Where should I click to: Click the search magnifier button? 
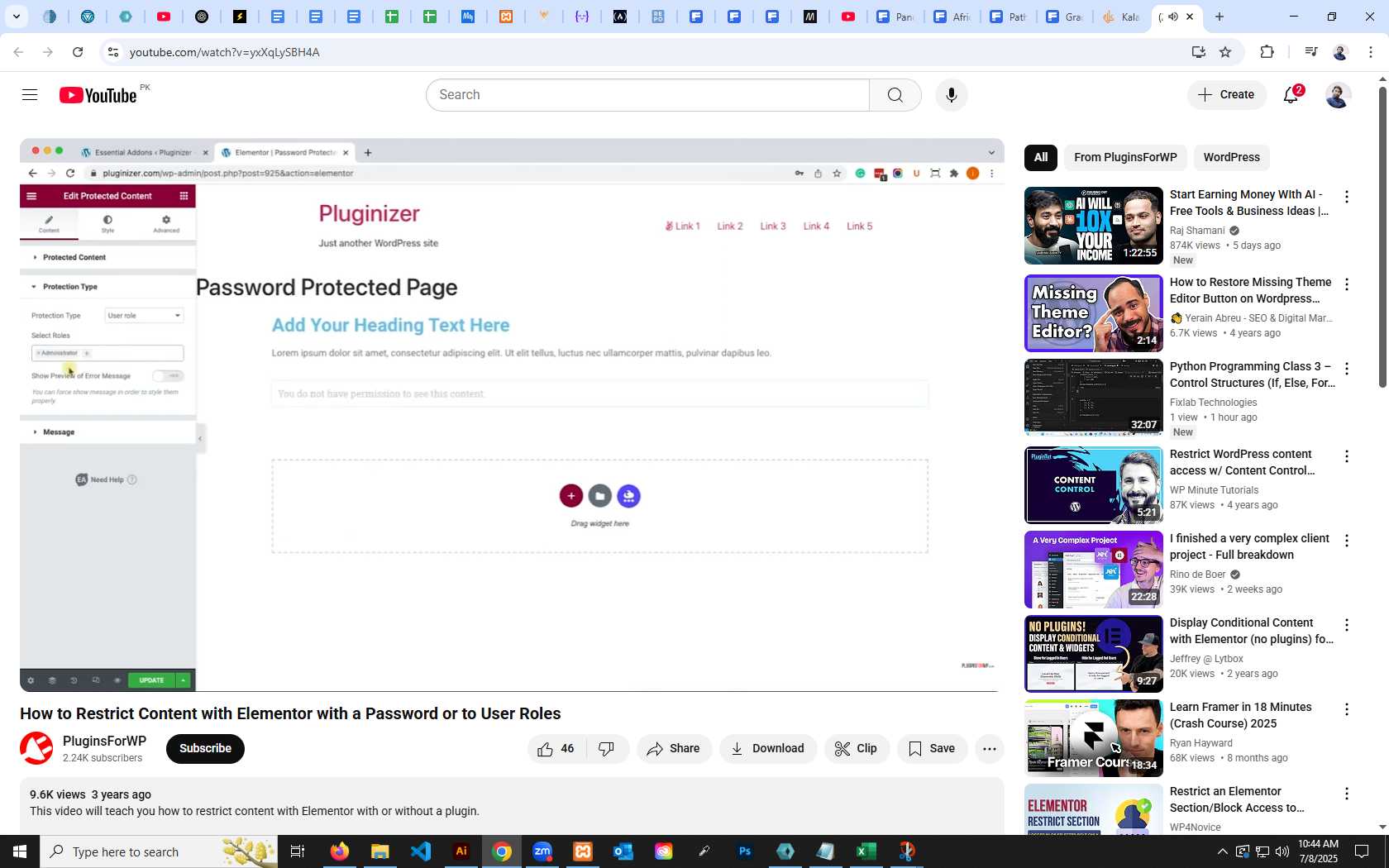click(x=895, y=95)
